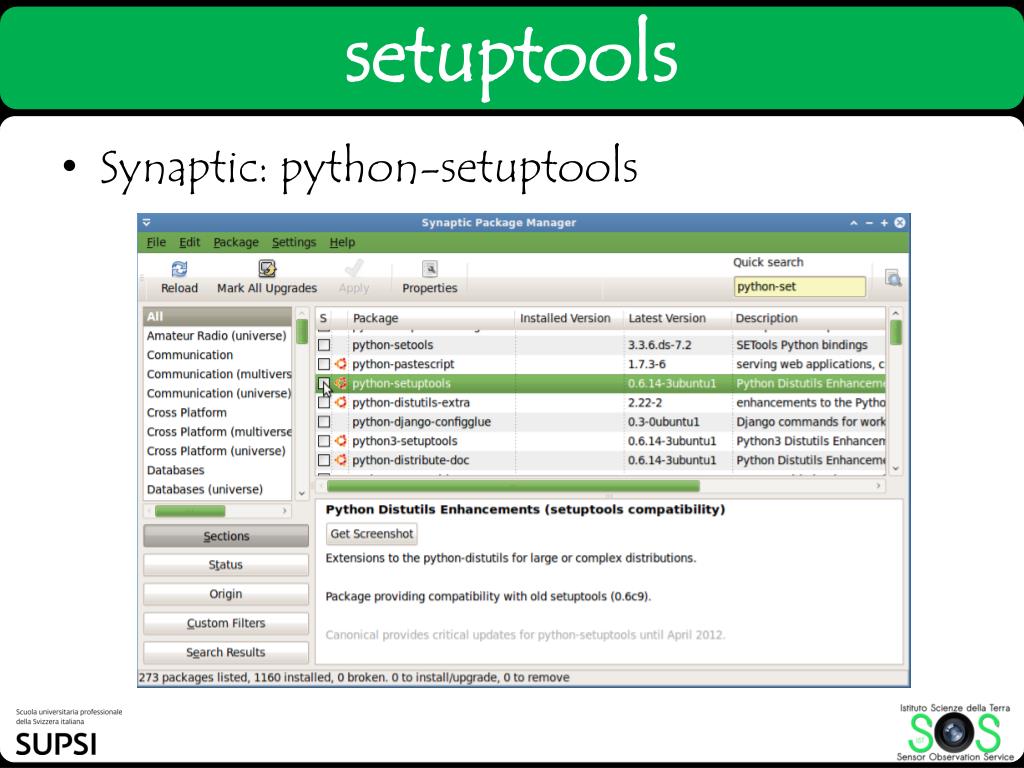
Task: Sort by Description column header
Action: 808,318
